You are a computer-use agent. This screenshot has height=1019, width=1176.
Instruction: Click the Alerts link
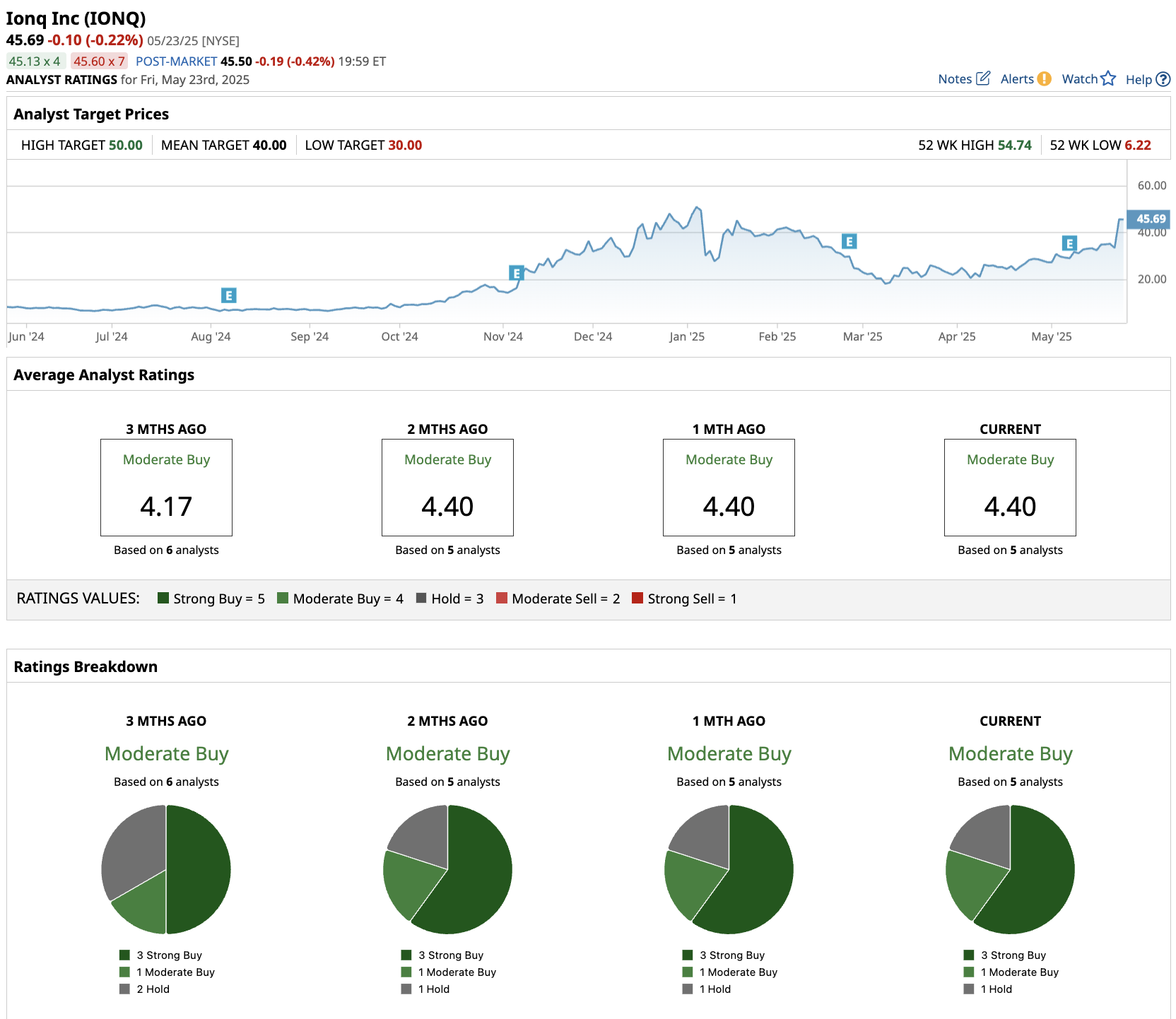[x=1017, y=79]
